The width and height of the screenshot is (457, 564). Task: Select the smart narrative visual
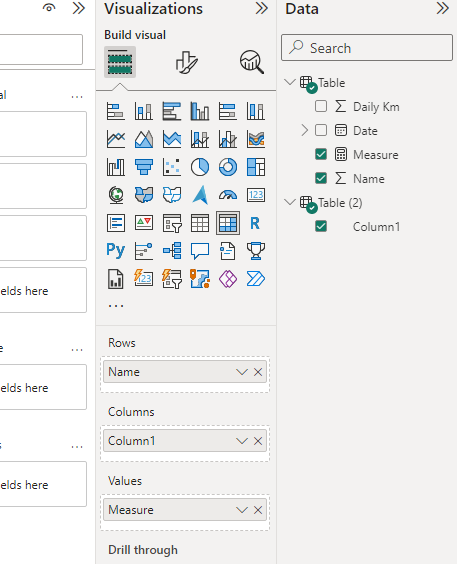tap(228, 251)
